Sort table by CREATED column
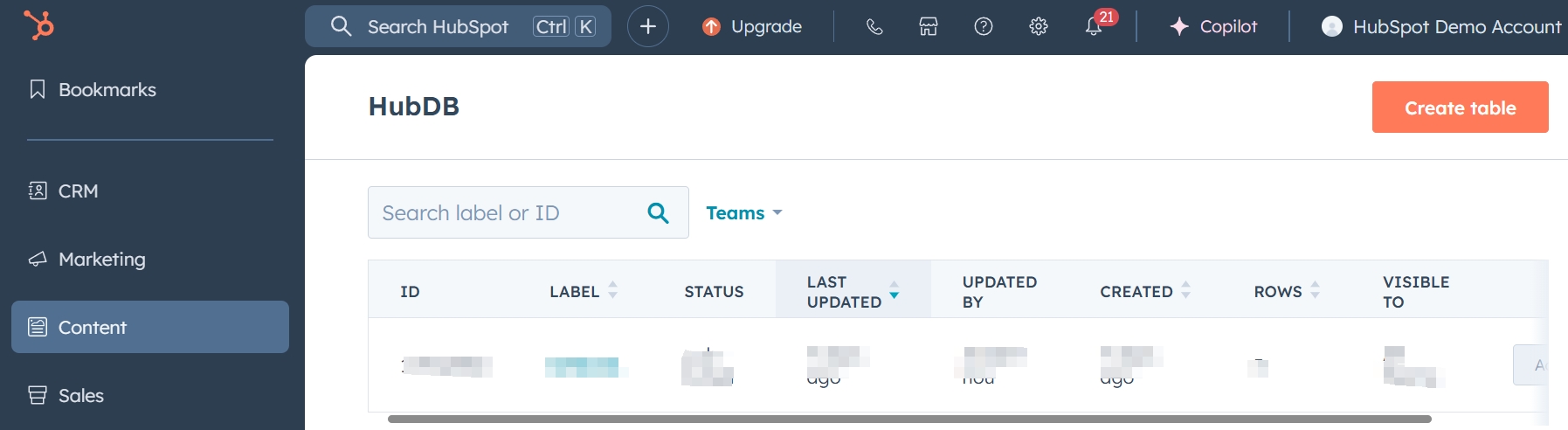 point(1145,291)
